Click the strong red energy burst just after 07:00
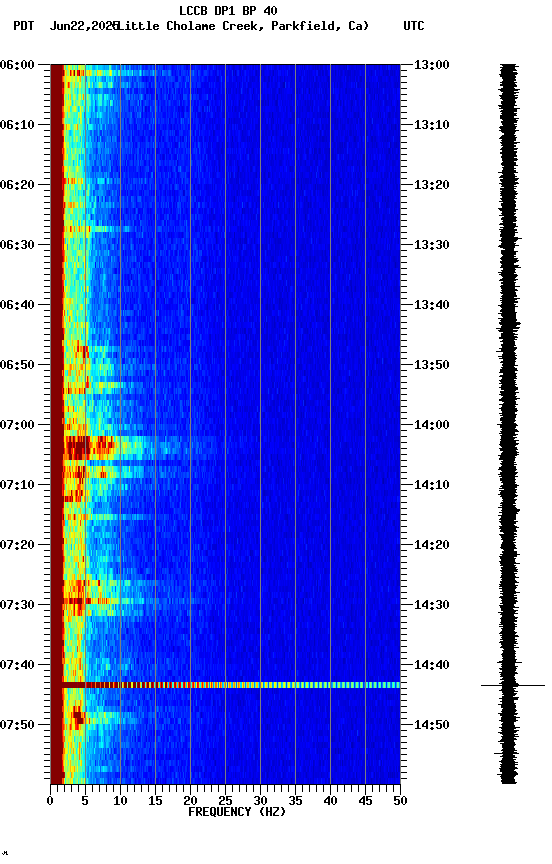Viewport: 552px width, 864px height. point(88,447)
